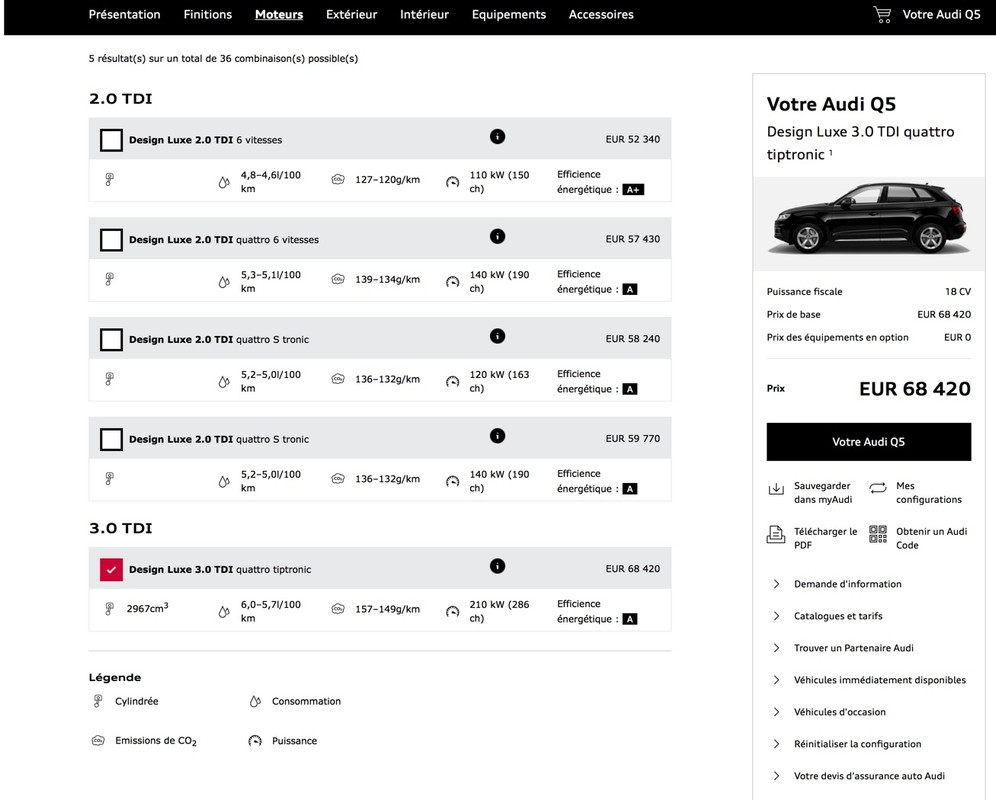The width and height of the screenshot is (996, 800).
Task: Click the Mes configurations swap icon
Action: [878, 488]
